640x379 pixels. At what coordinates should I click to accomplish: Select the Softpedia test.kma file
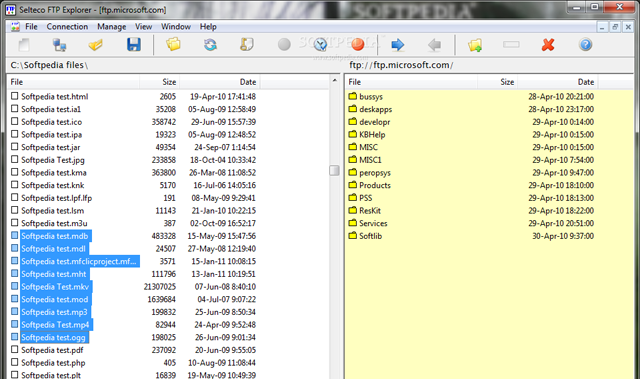coord(53,173)
